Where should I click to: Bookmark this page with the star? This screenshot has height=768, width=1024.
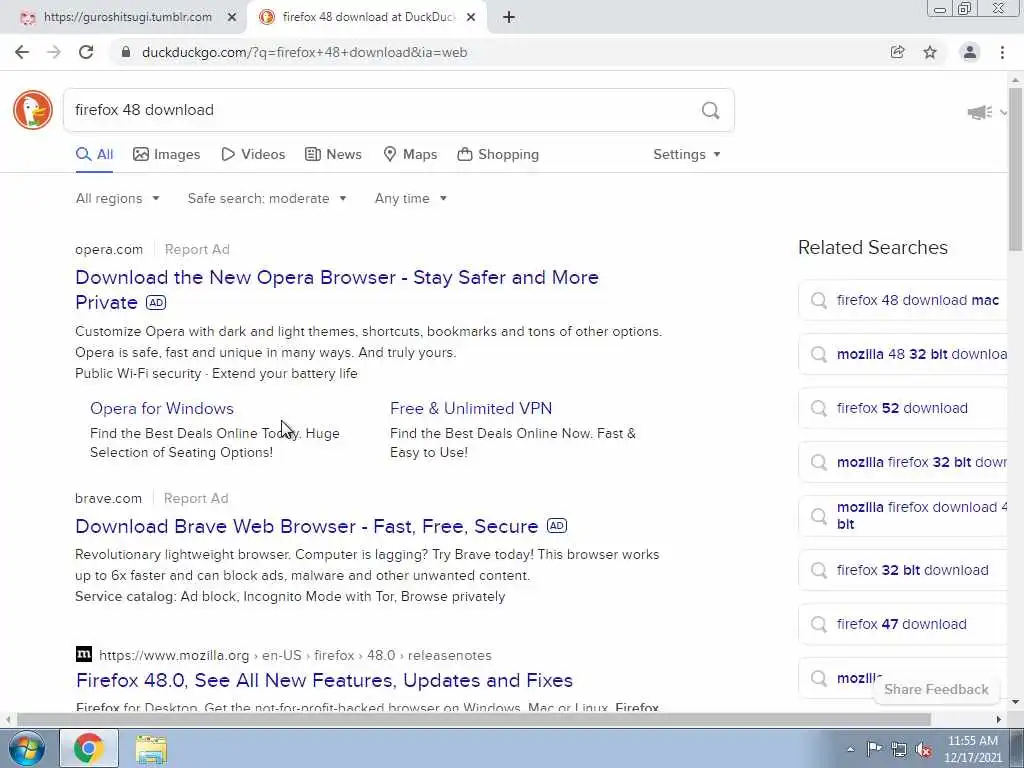[930, 52]
